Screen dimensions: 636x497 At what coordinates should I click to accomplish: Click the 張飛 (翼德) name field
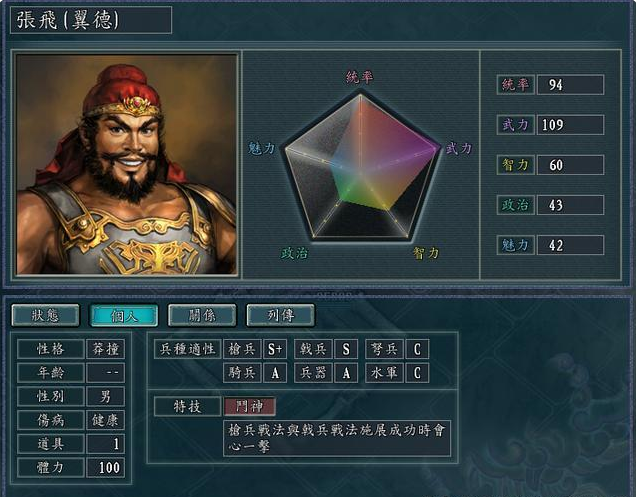click(x=91, y=19)
